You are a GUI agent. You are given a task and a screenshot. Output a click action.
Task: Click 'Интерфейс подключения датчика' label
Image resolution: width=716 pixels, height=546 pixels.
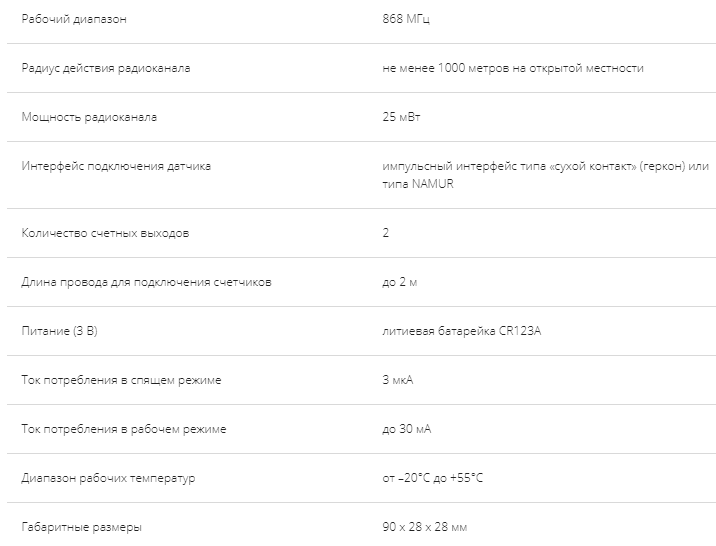pos(116,166)
